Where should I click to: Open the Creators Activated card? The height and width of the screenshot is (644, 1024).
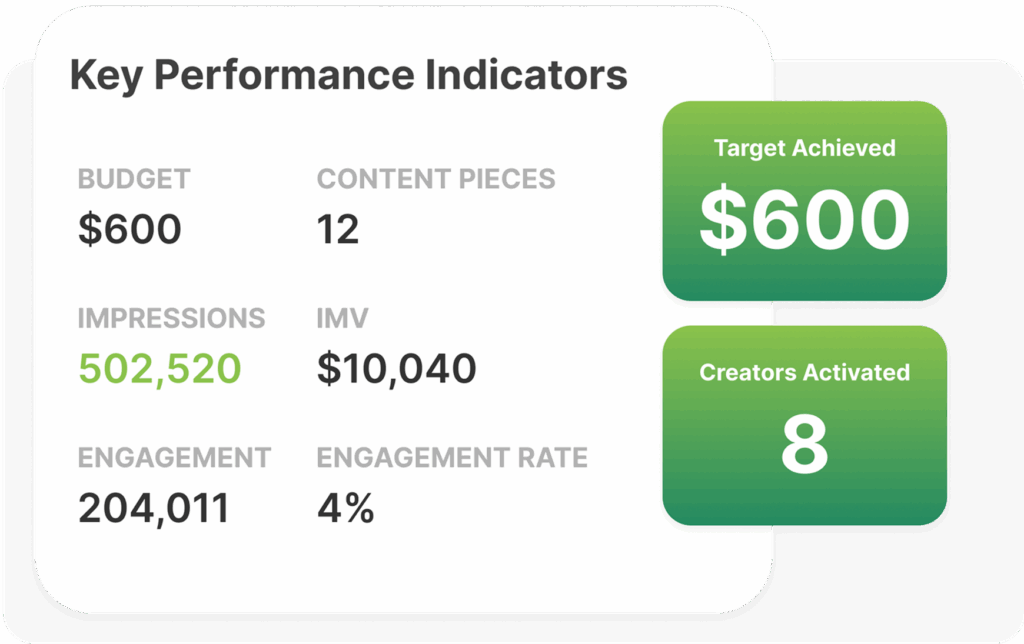tap(805, 425)
